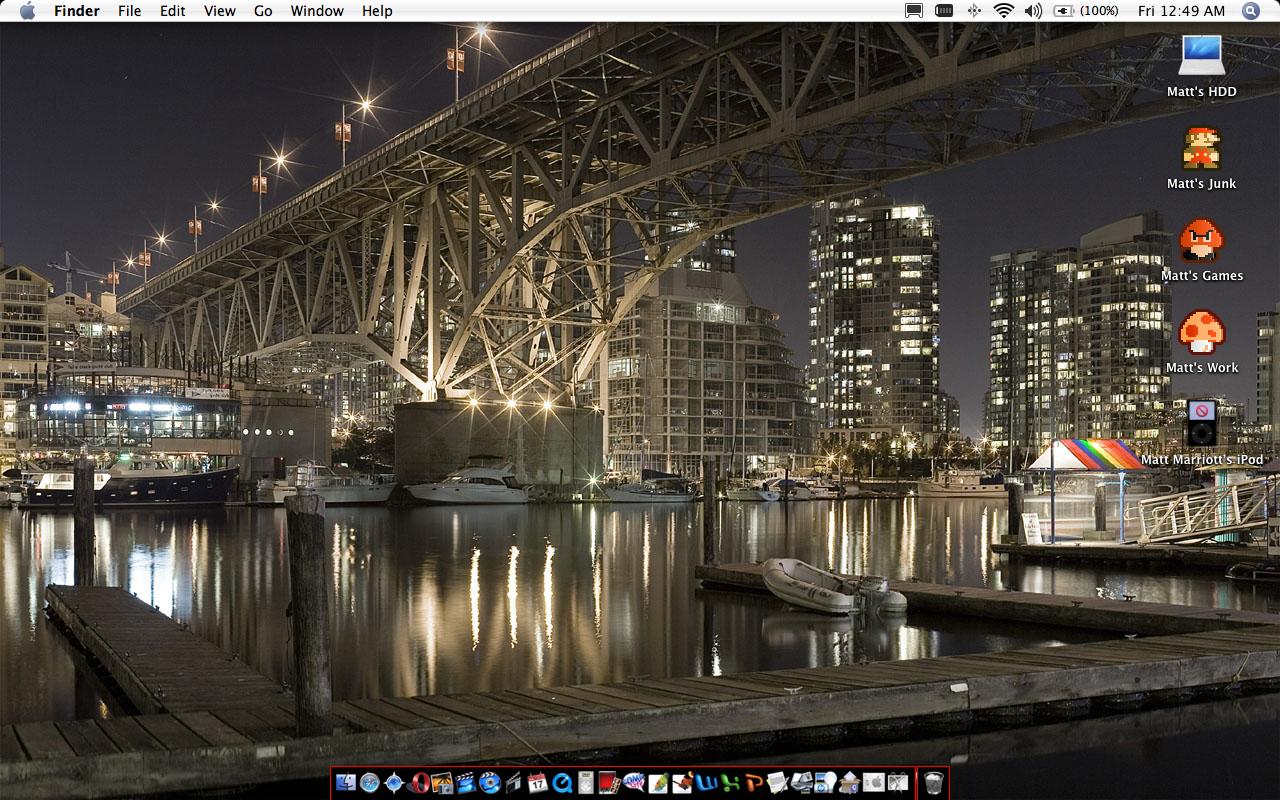
Task: Select Matt Marriott's iPod on desktop
Action: [1201, 424]
